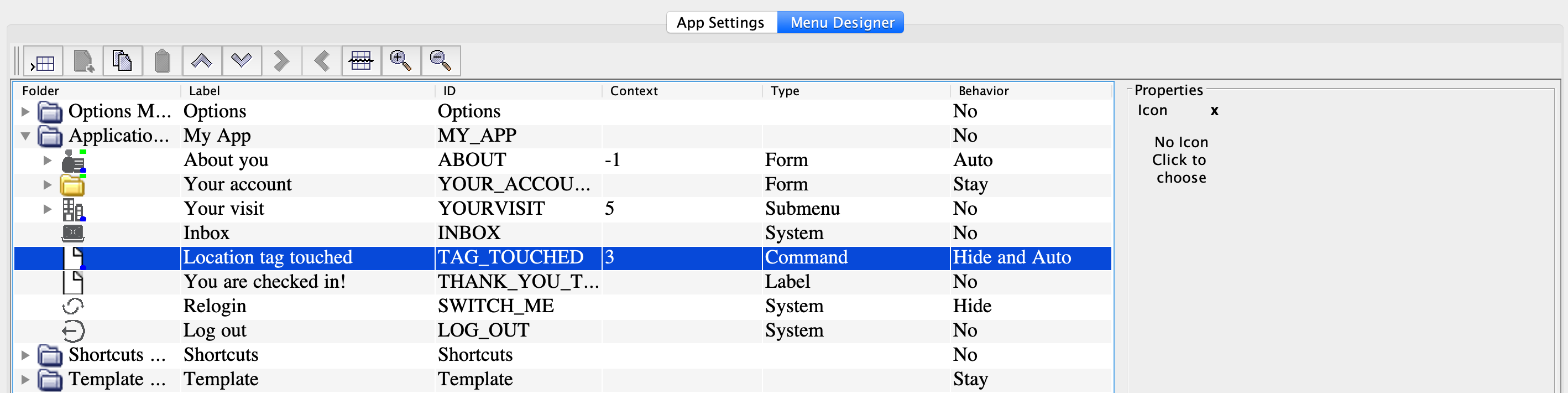Viewport: 1568px width, 393px height.
Task: Click the paste clipboard toolbar icon
Action: tap(162, 61)
